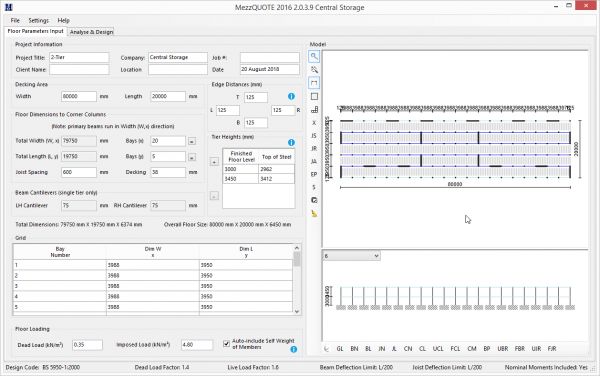Toggle the CL label display
Screen dimensions: 600x376
(422, 349)
